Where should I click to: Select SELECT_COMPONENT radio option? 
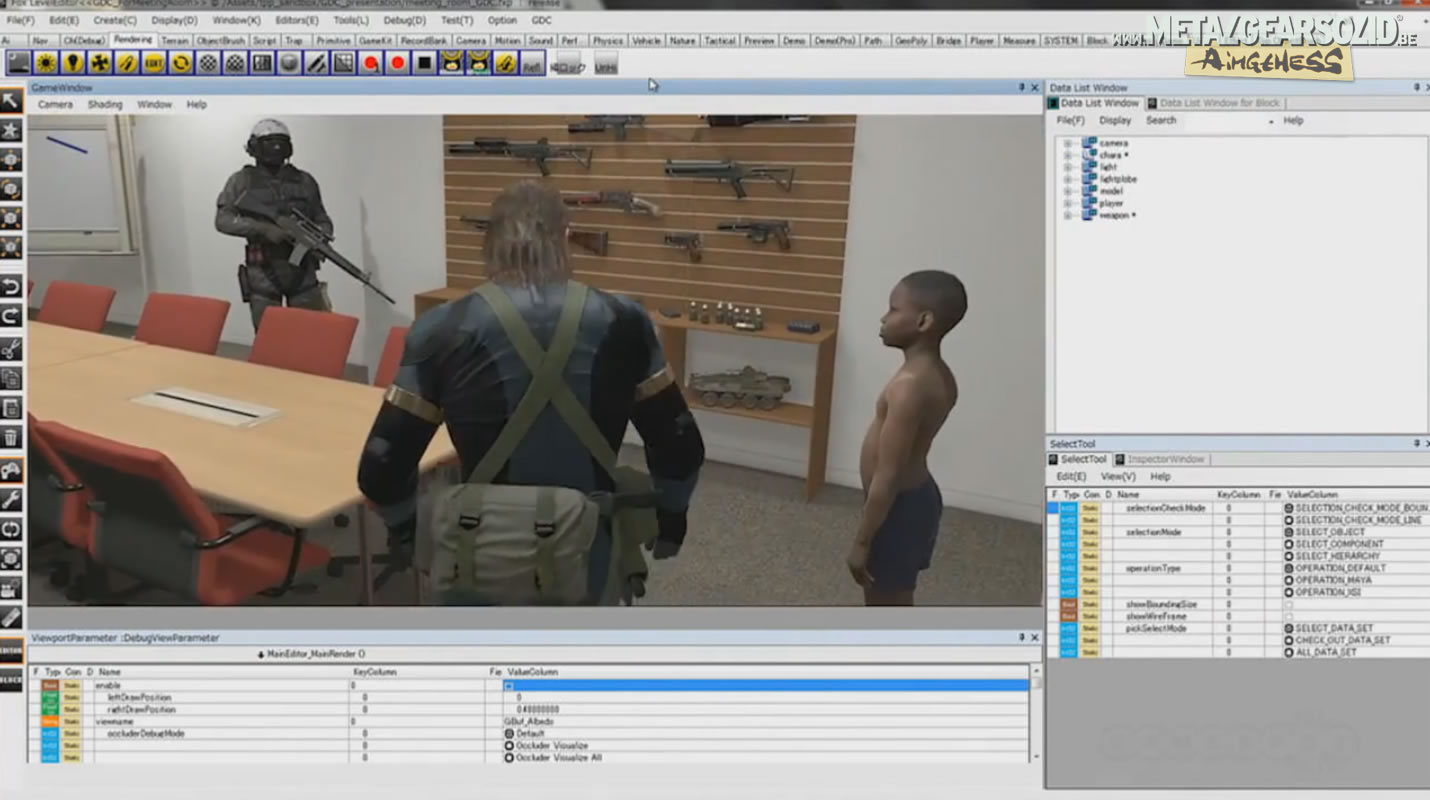pyautogui.click(x=1289, y=545)
